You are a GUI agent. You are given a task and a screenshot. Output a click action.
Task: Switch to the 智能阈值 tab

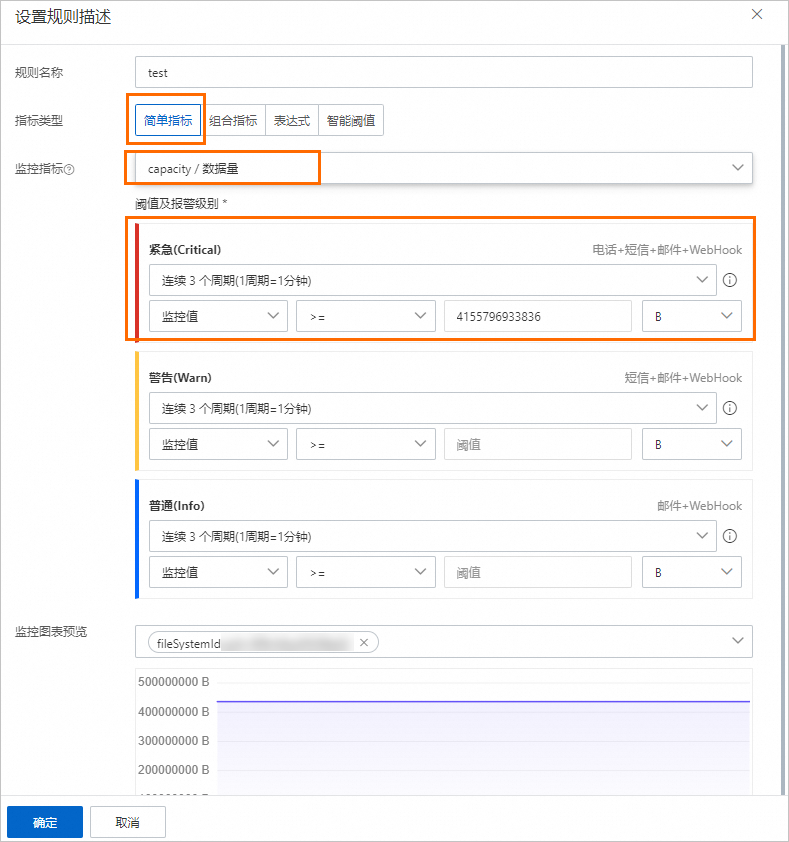pyautogui.click(x=351, y=120)
